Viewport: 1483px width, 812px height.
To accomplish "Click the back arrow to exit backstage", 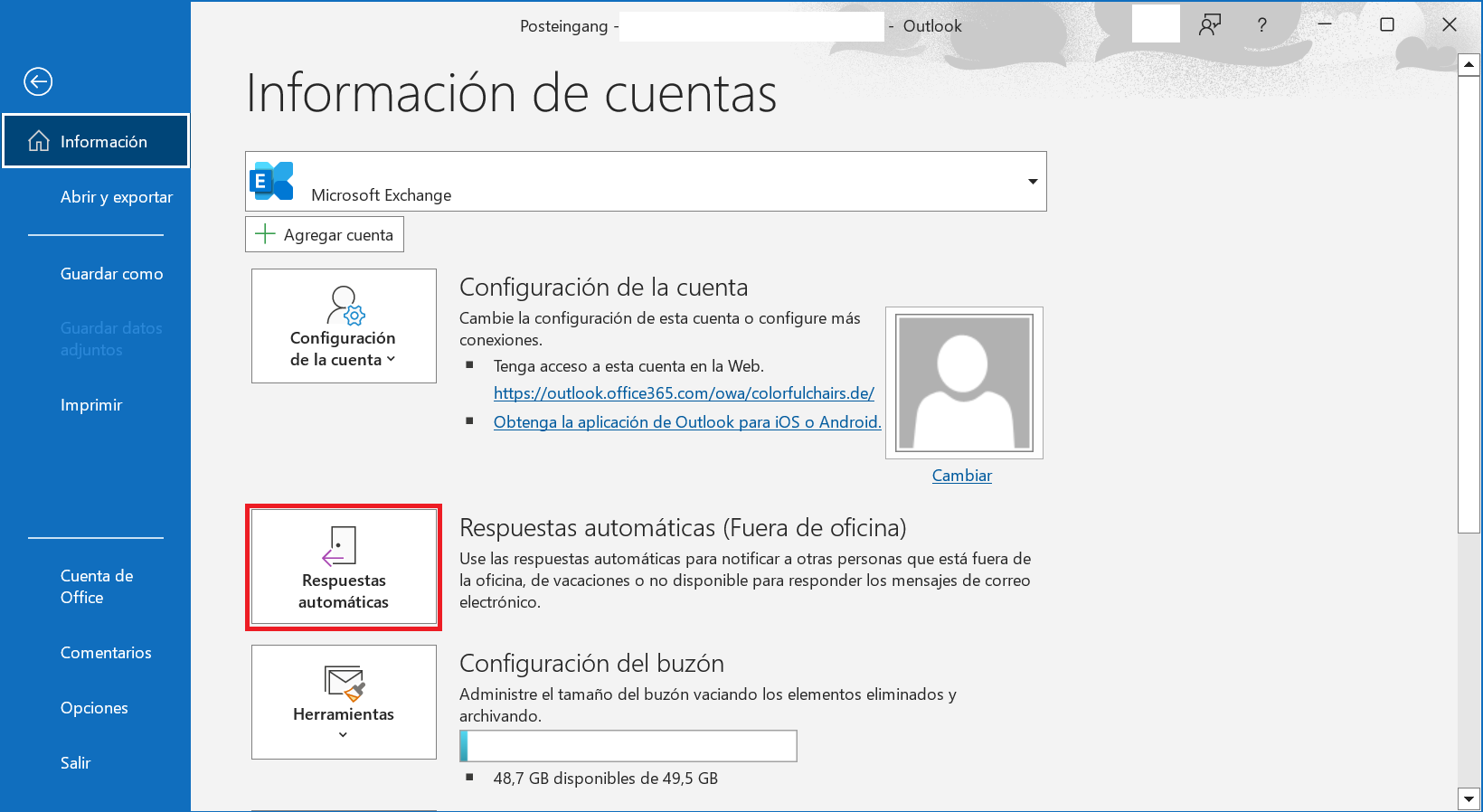I will (x=38, y=81).
